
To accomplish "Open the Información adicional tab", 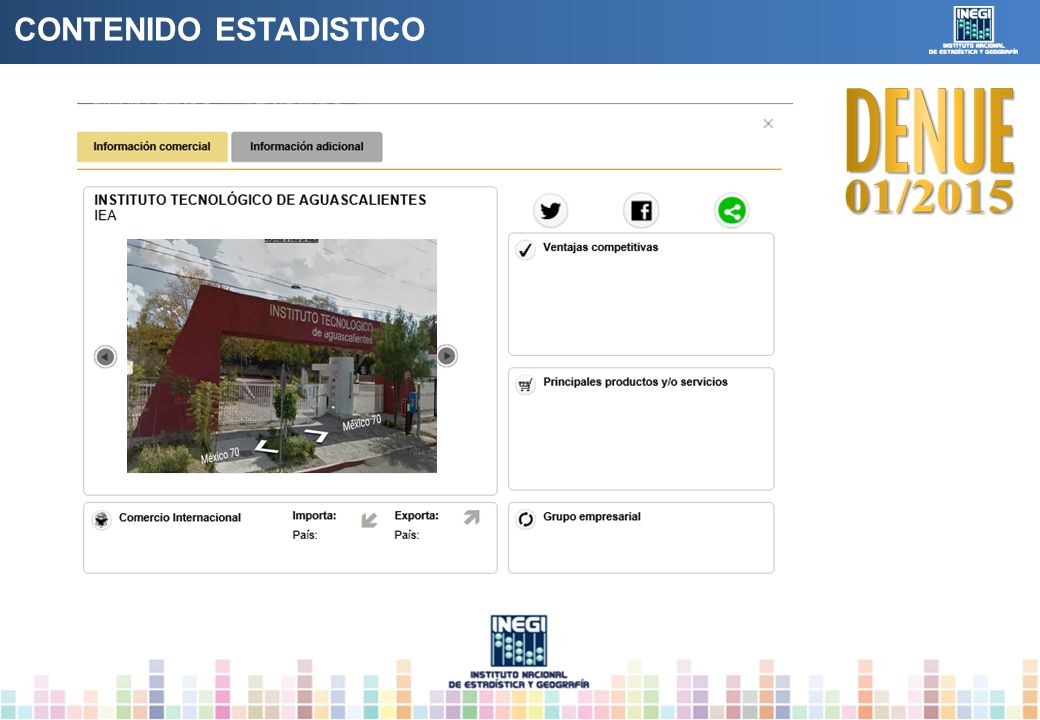I will (306, 147).
